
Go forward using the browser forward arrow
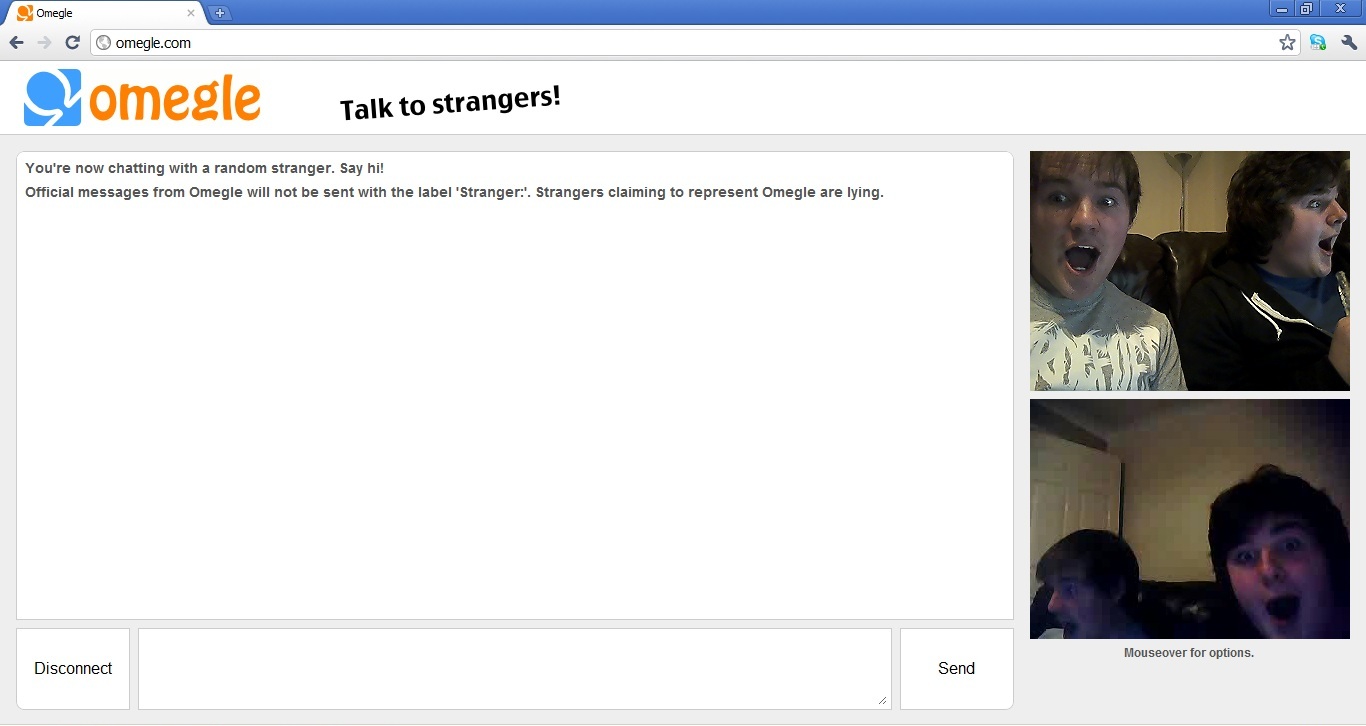(44, 43)
